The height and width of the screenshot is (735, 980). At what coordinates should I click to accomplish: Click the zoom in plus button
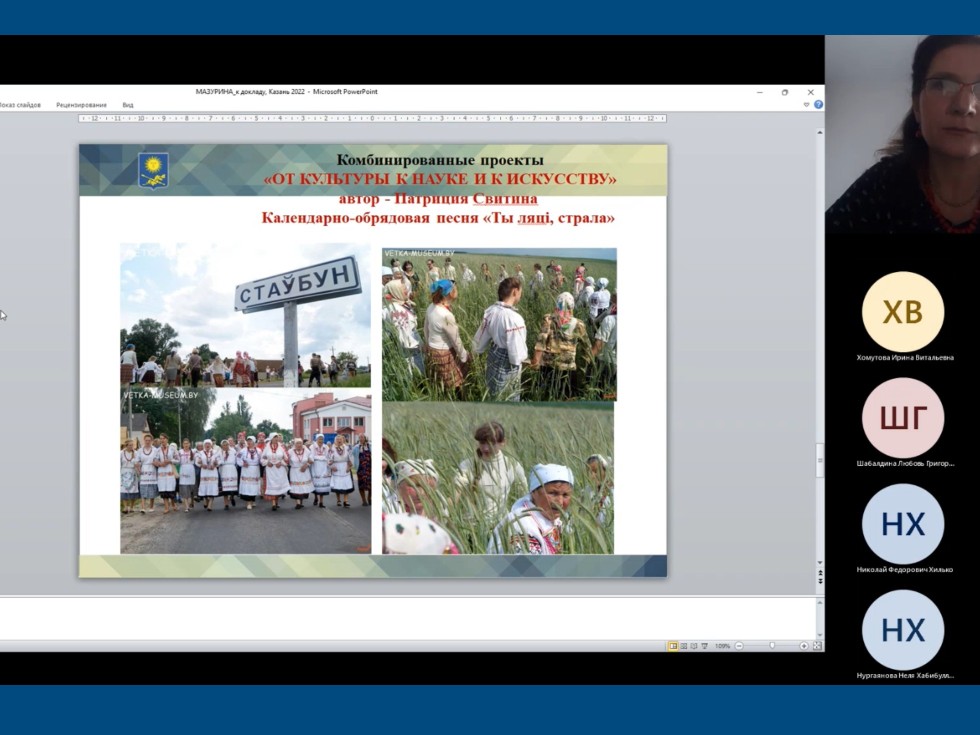(804, 646)
